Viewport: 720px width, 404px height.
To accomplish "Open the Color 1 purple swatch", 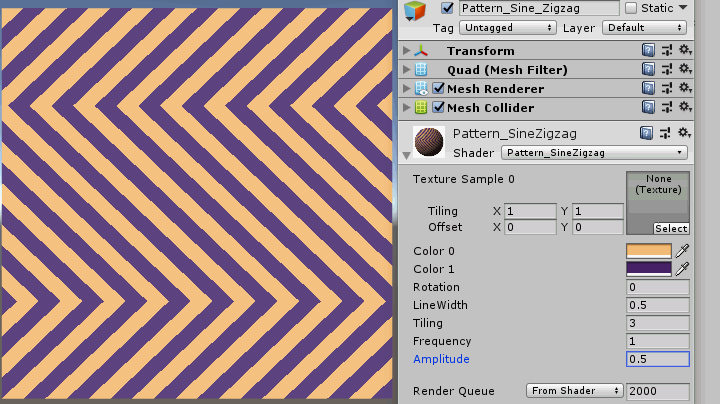I will click(x=649, y=269).
